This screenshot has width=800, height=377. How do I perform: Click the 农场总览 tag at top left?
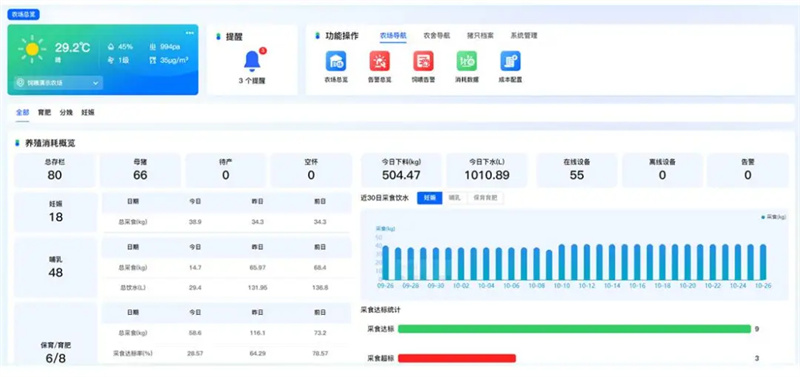point(23,15)
